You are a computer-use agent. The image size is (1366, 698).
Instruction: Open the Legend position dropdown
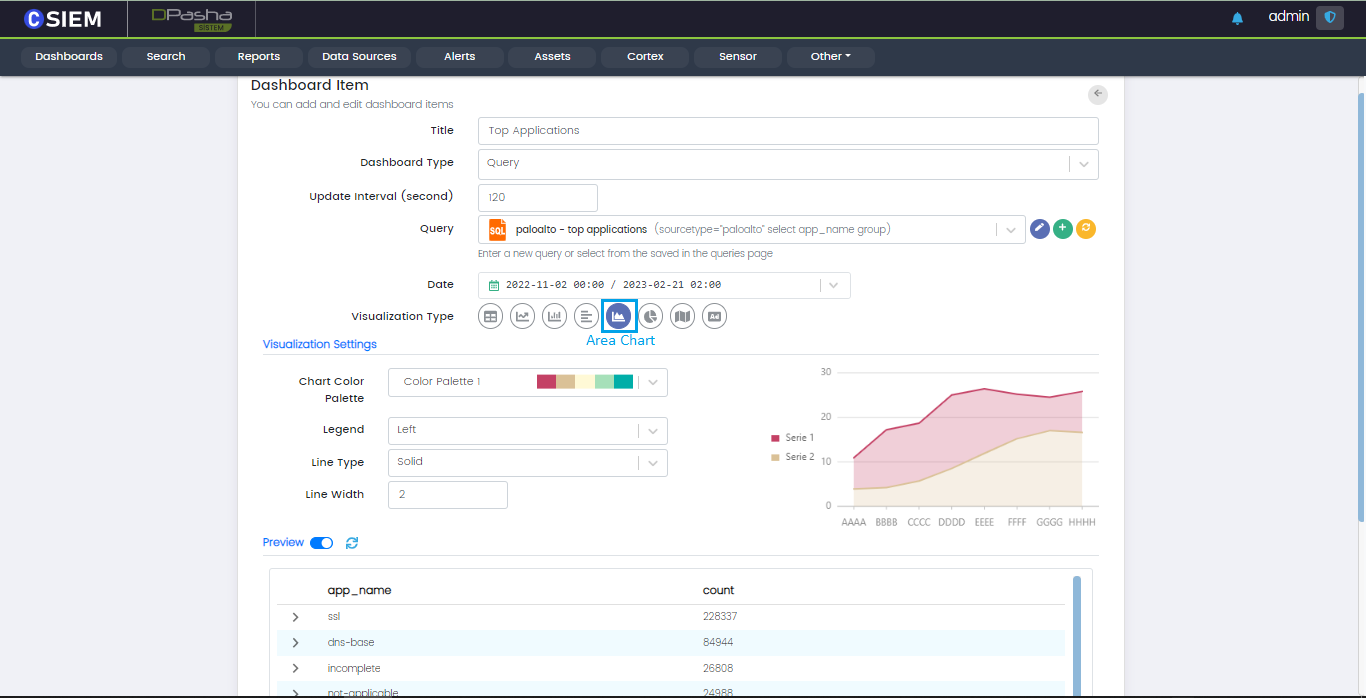pyautogui.click(x=526, y=430)
